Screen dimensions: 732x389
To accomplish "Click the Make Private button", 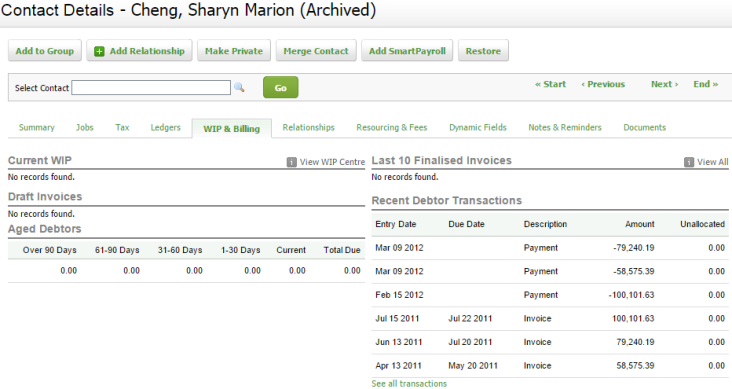I will point(234,51).
